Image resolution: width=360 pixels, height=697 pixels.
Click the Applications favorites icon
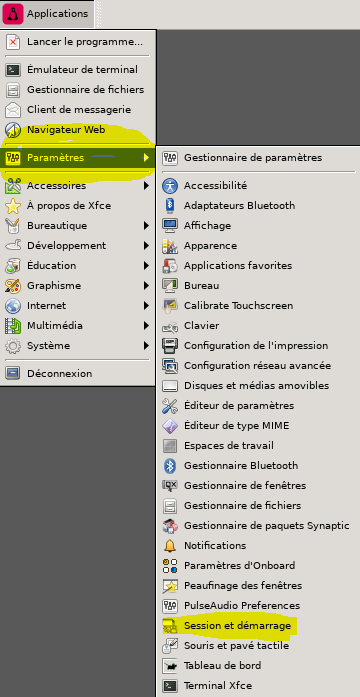[170, 265]
